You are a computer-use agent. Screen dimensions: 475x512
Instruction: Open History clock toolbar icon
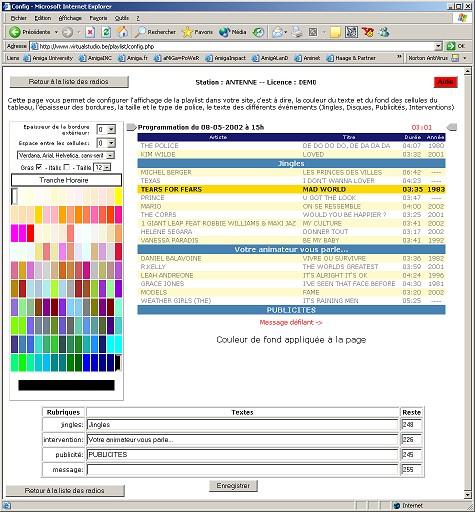coord(258,32)
